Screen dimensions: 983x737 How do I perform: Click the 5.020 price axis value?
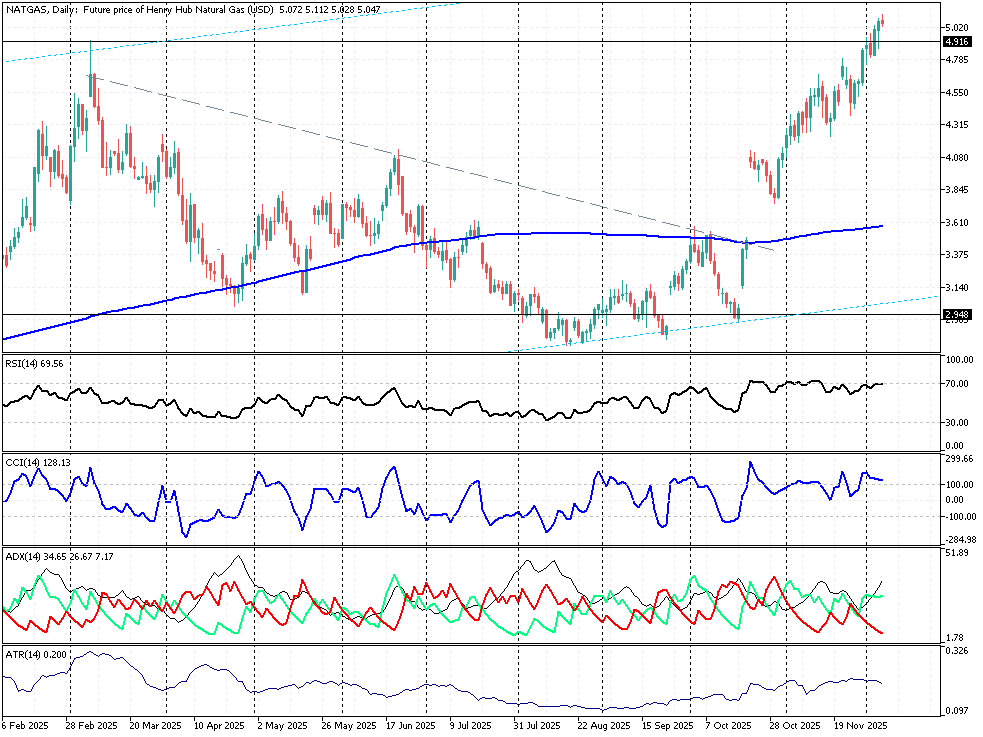click(955, 28)
